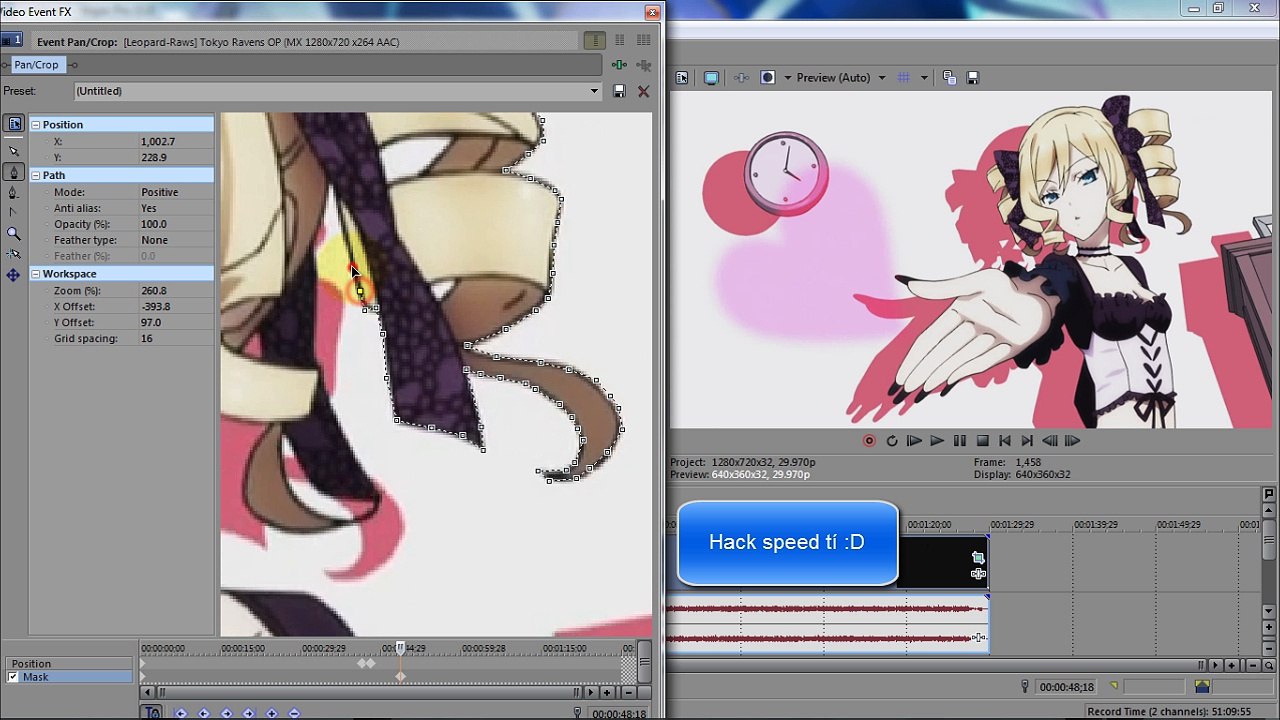
Task: Switch to three-column layout view icon
Action: coord(643,41)
